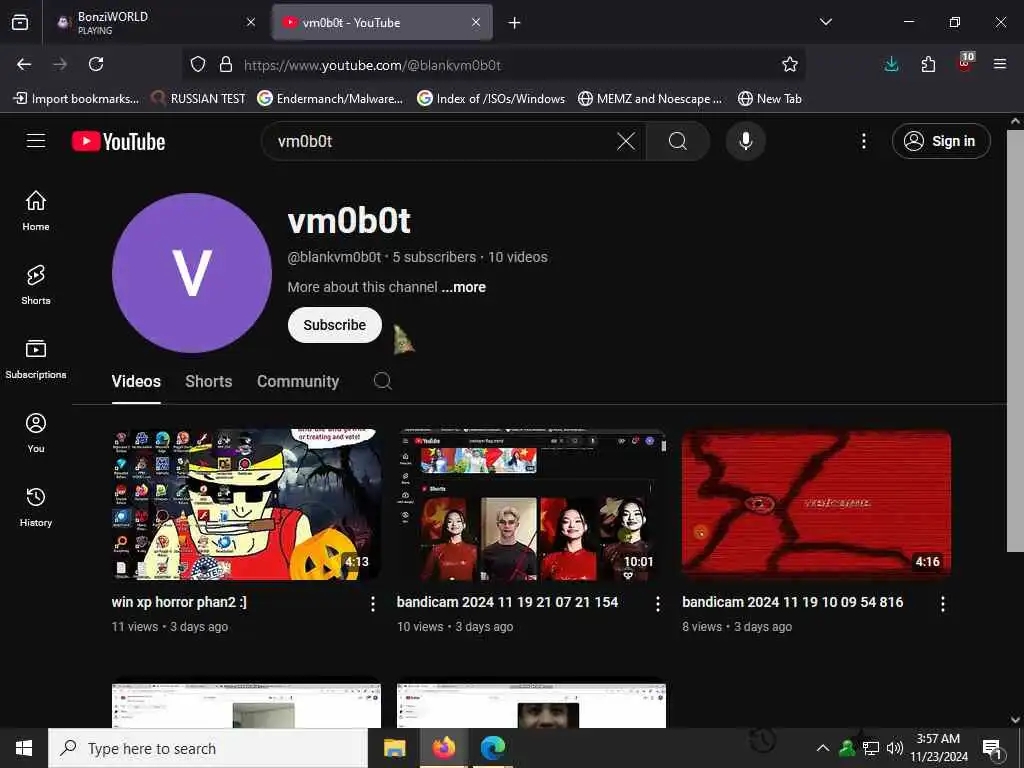Open options for 'bandicam 2024 11 19 10 09 54 816'
Viewport: 1024px width, 768px height.
coord(942,604)
